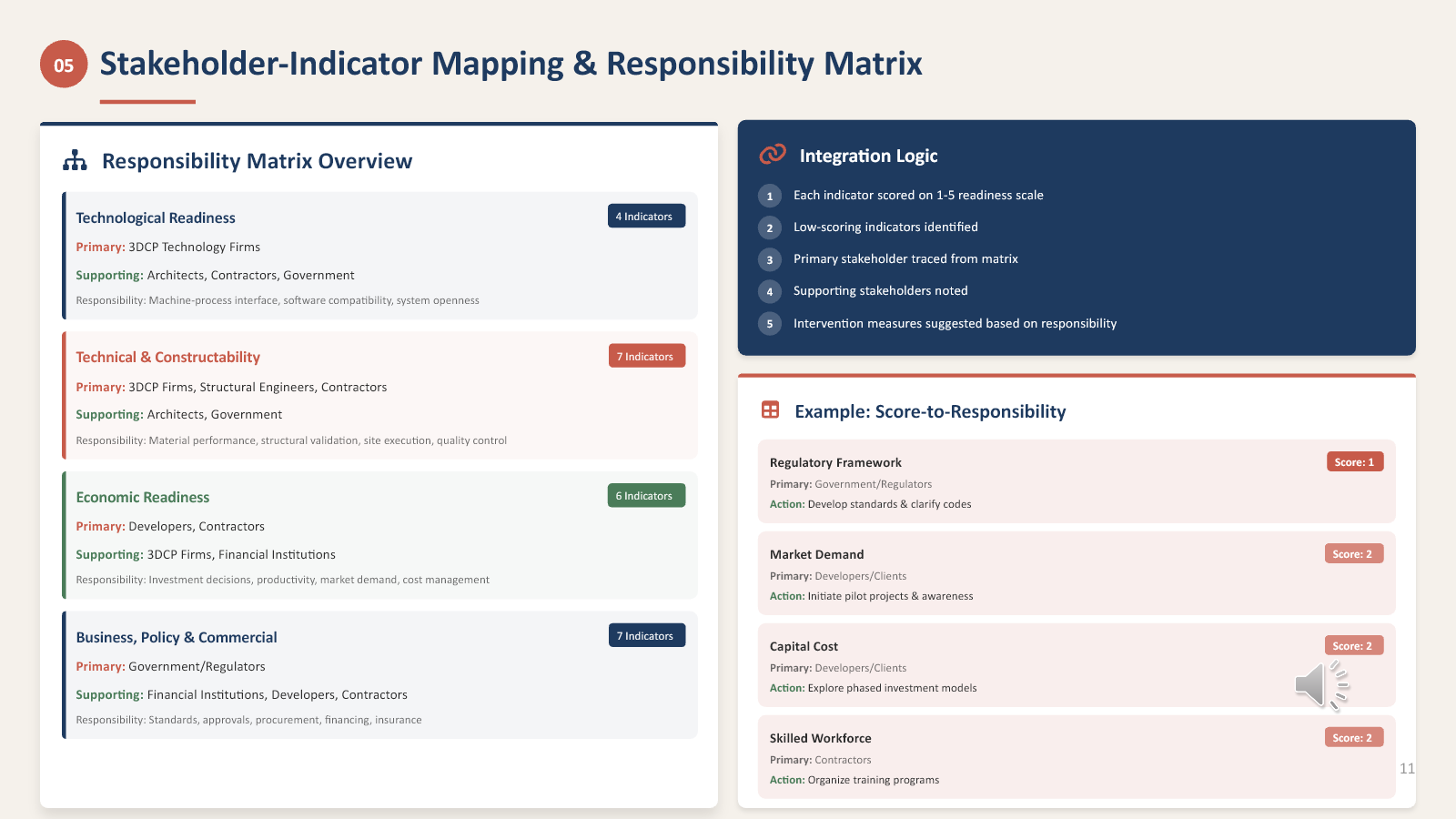
Task: Click the slide title Stakeholder-Indicator Mapping & Responsibility Matrix
Action: click(x=511, y=64)
